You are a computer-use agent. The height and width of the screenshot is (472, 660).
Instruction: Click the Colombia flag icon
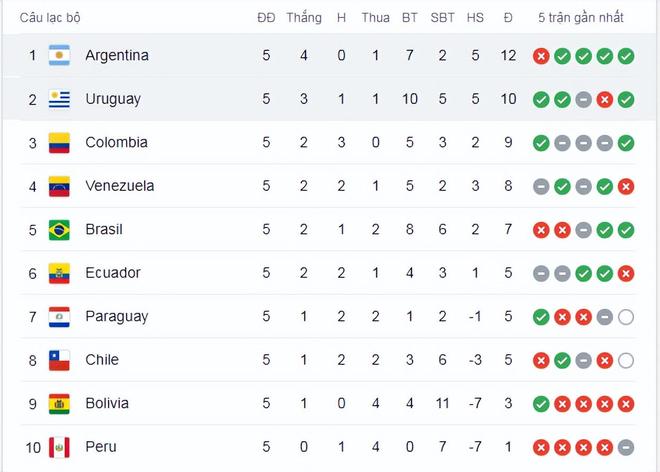pos(59,143)
